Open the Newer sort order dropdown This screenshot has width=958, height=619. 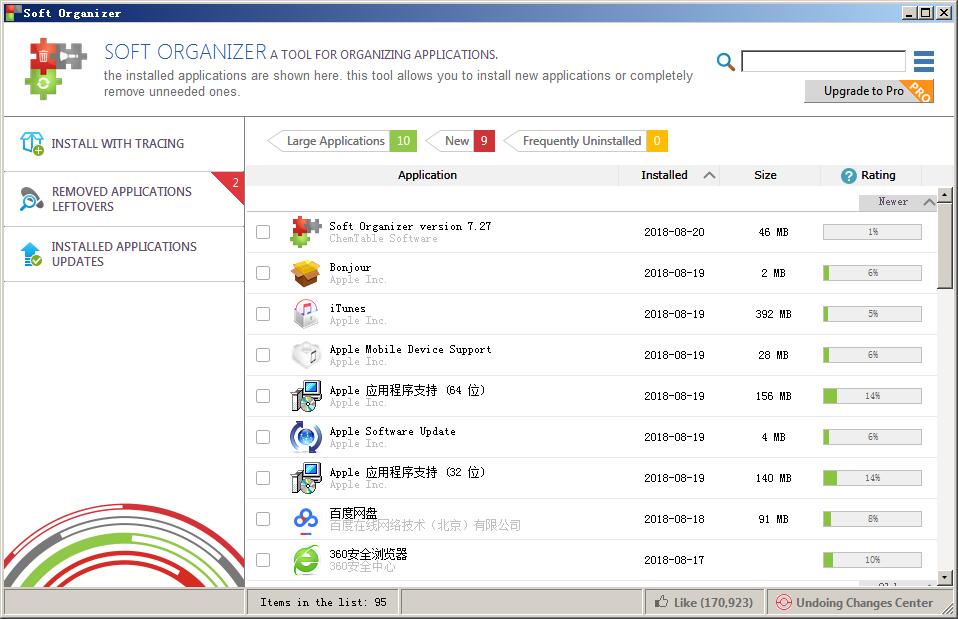[897, 202]
